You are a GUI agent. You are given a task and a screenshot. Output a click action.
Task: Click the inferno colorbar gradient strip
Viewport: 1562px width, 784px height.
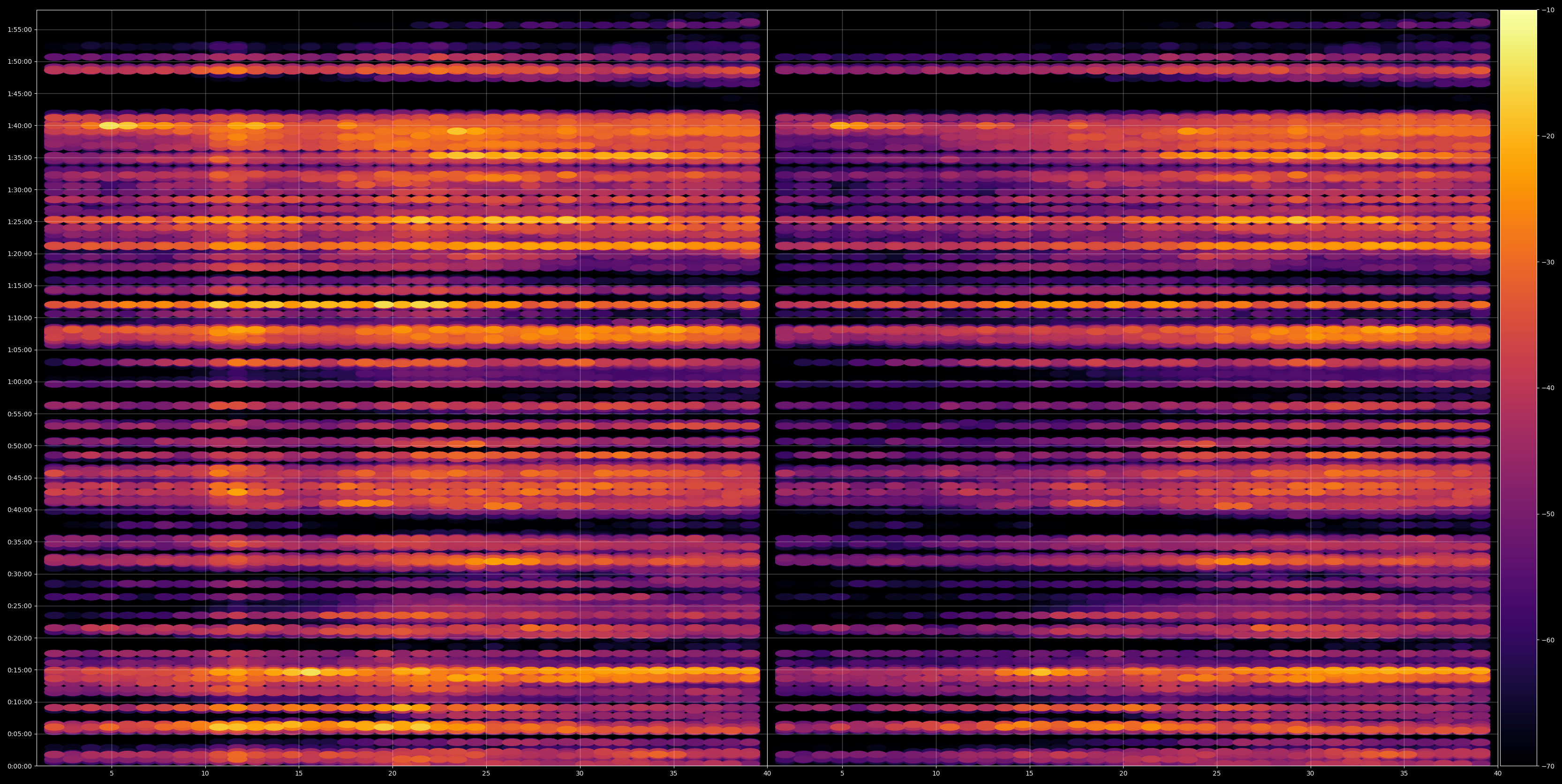pos(1518,388)
